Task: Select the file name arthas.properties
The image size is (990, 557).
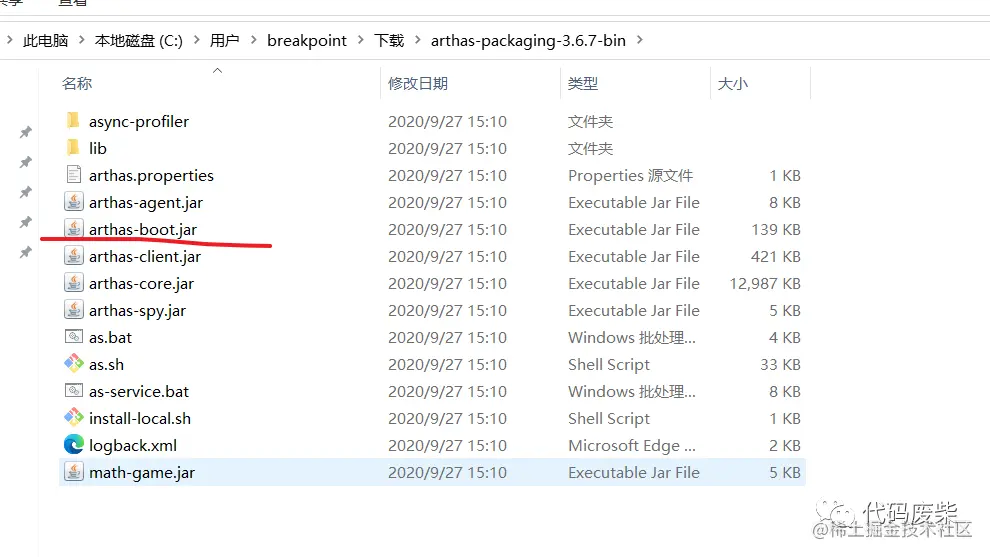Action: 151,176
